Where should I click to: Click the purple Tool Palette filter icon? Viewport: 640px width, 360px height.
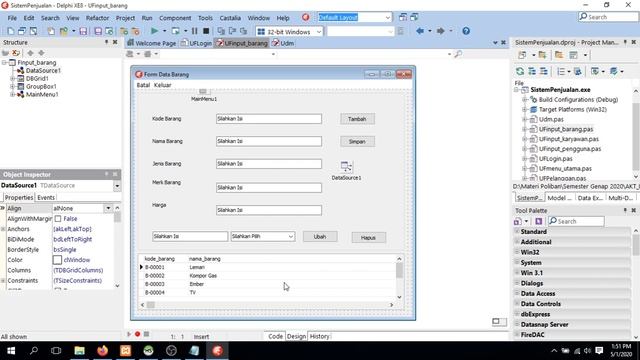[538, 221]
